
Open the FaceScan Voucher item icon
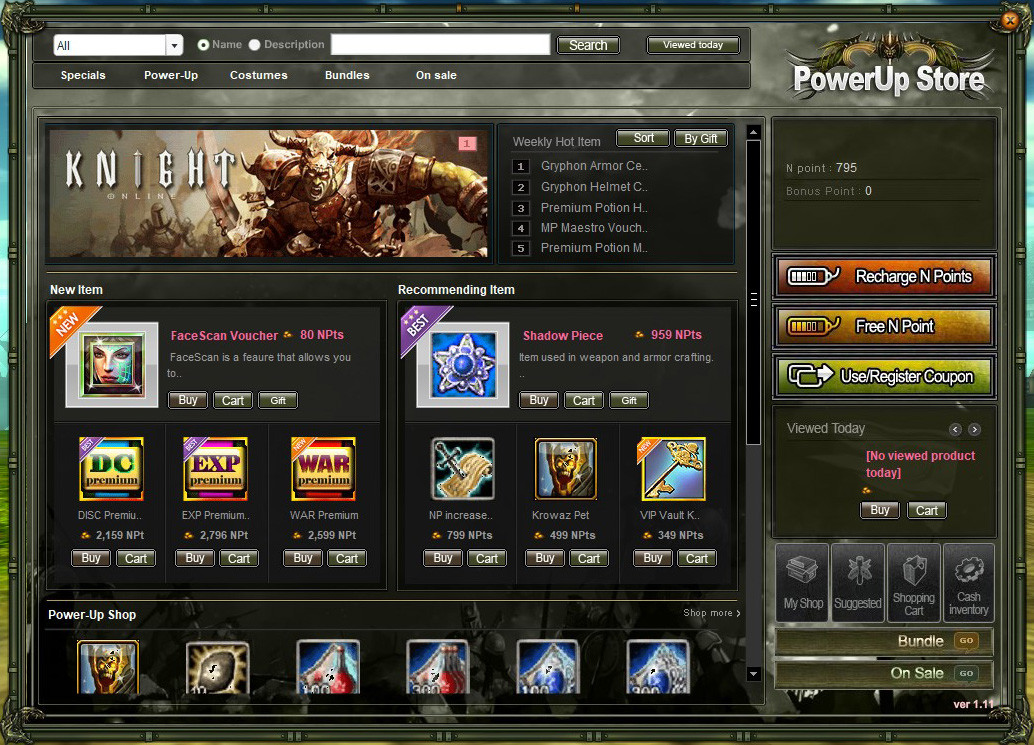point(112,365)
